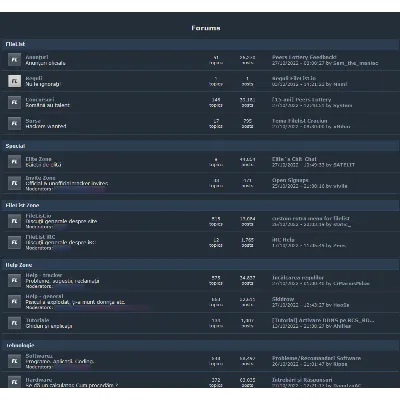The height and width of the screenshot is (400, 400).
Task: Open last post Elite's Chit-Chat
Action: pos(294,159)
